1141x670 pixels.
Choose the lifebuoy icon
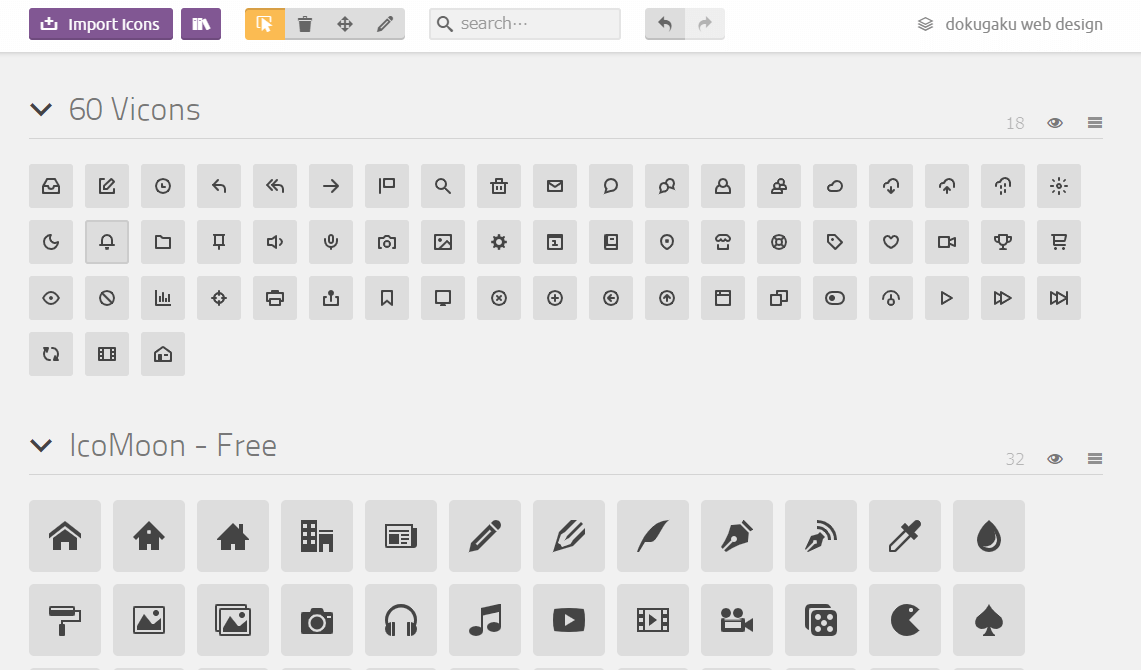[779, 242]
